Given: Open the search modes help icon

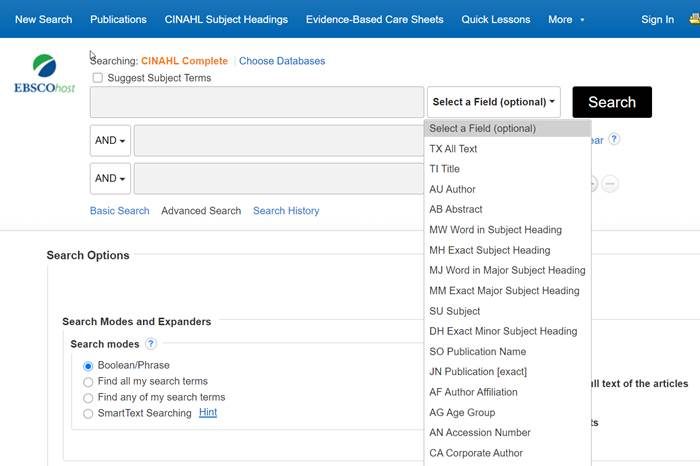Looking at the screenshot, I should (x=151, y=344).
